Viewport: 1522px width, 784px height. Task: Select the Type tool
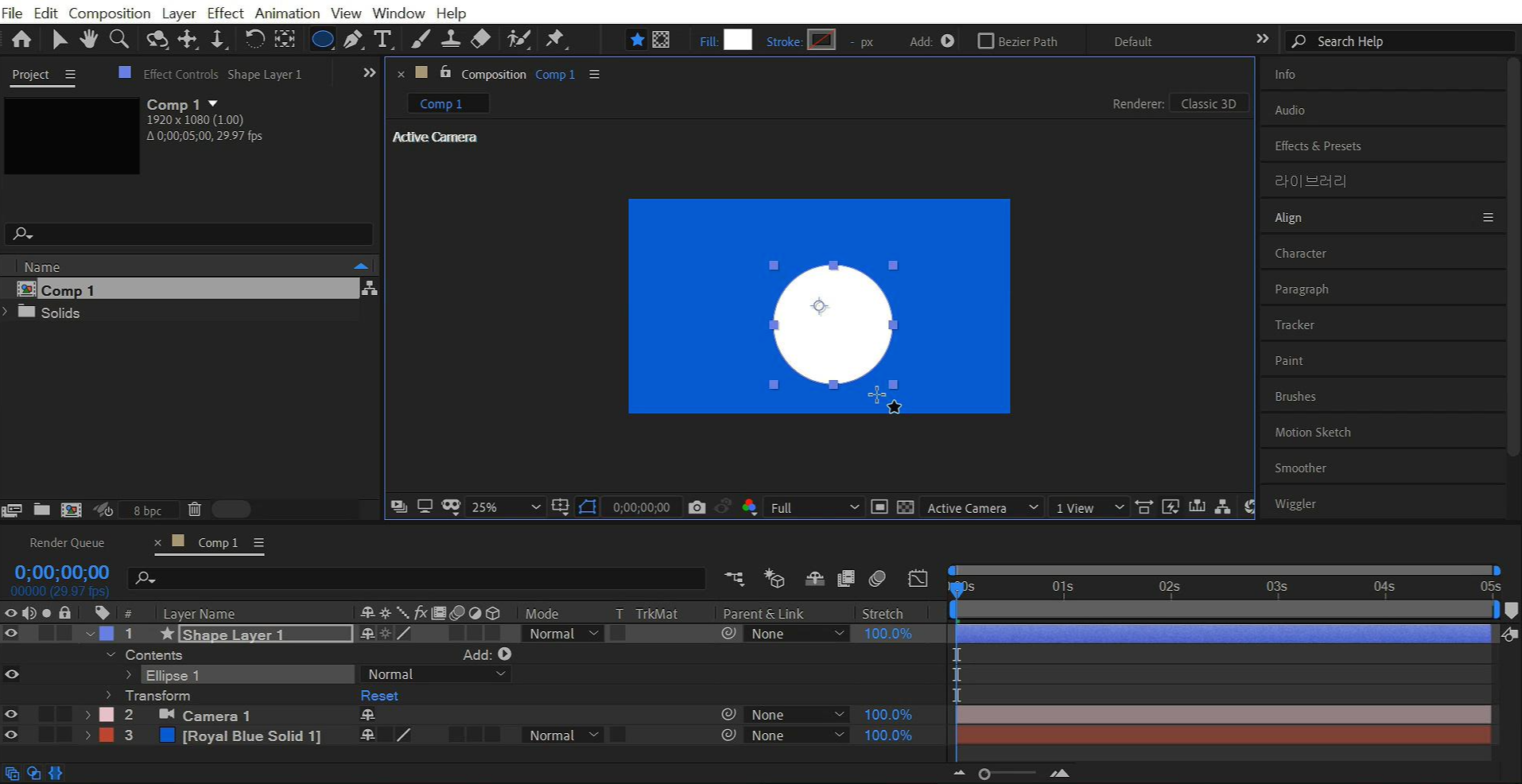coord(382,39)
